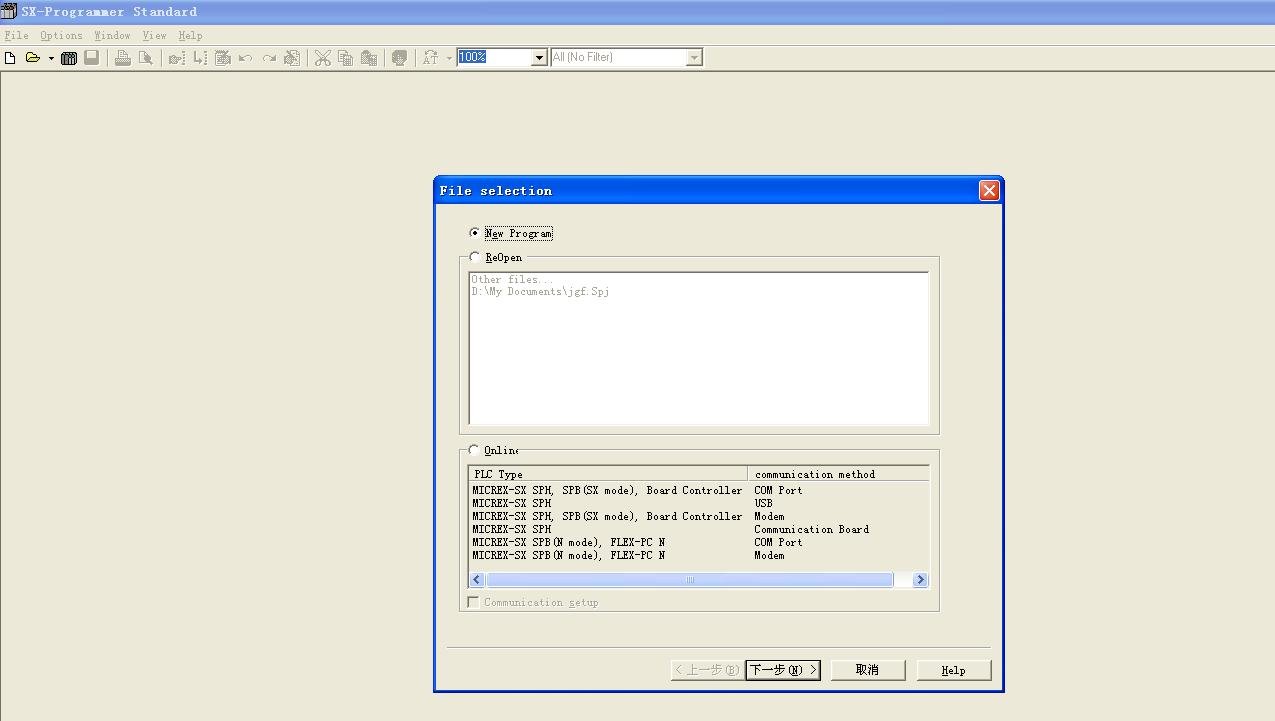Click the Open folder toolbar icon
Image resolution: width=1275 pixels, height=721 pixels.
tap(32, 58)
